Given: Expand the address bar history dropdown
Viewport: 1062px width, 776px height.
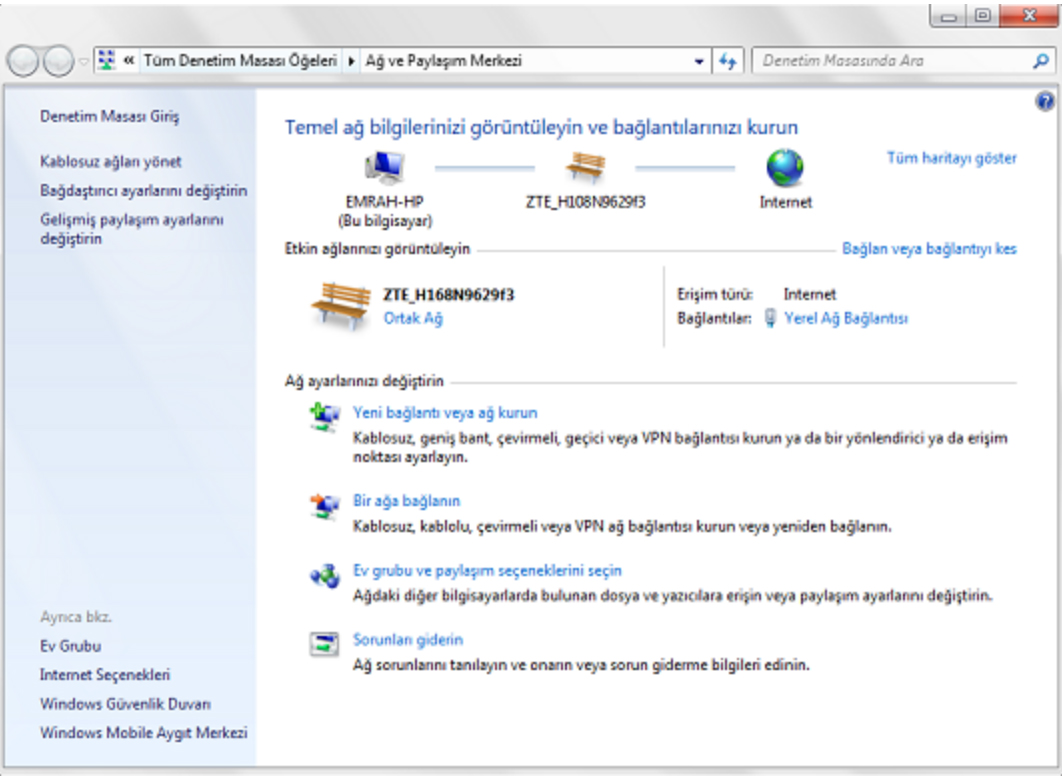Looking at the screenshot, I should click(x=699, y=61).
